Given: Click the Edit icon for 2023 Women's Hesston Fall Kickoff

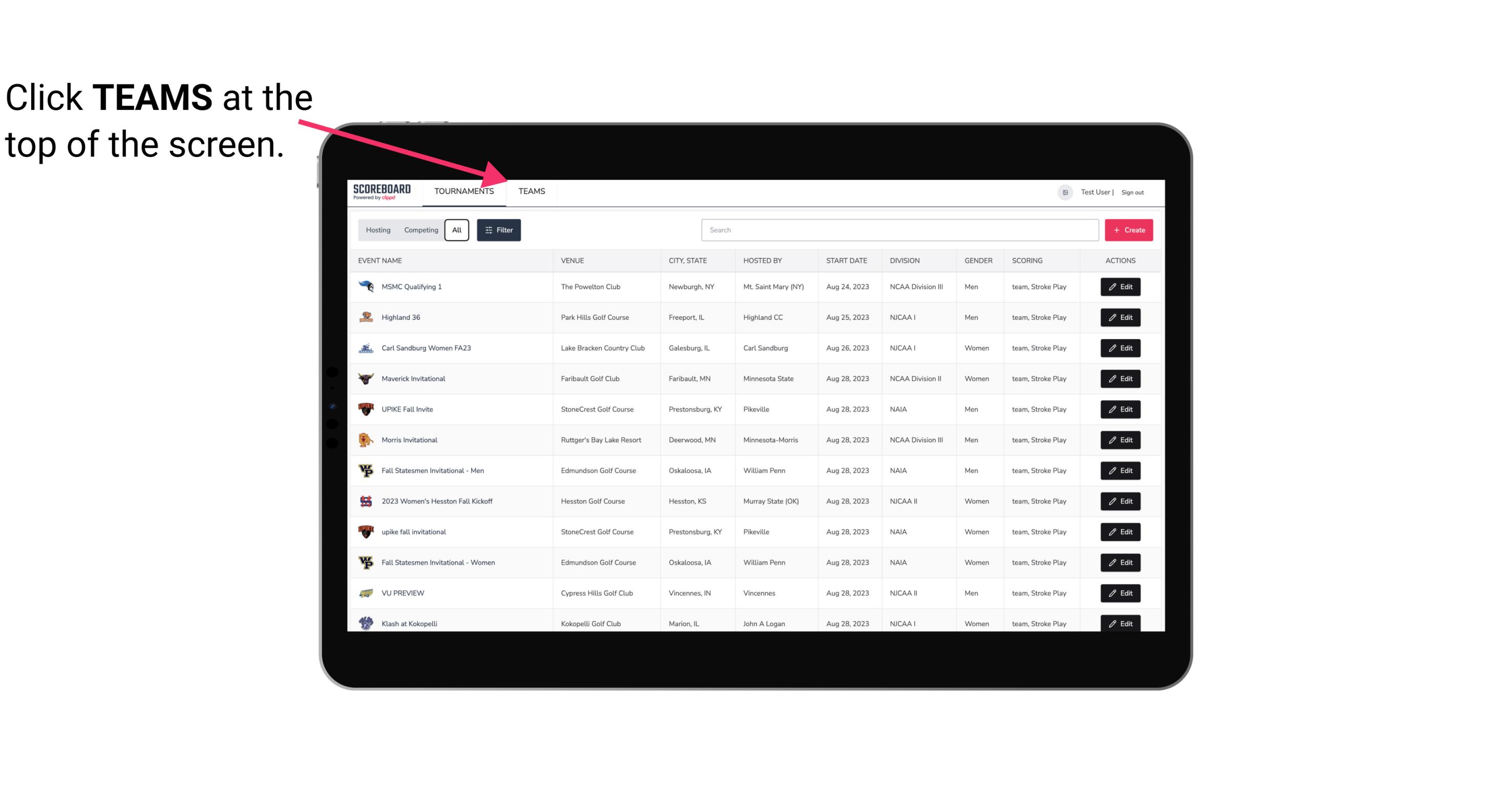Looking at the screenshot, I should (1121, 501).
